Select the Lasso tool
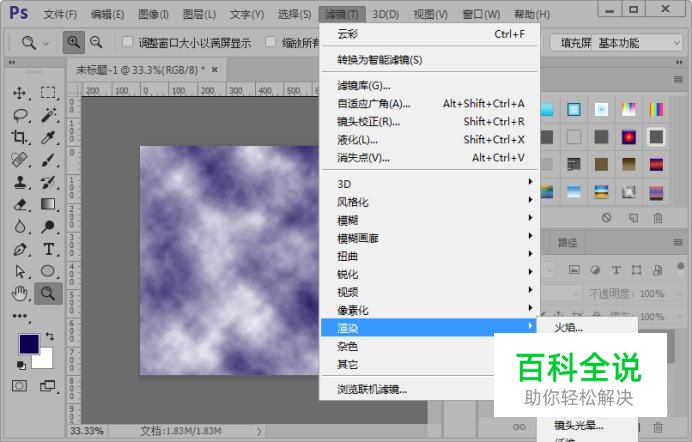692x442 pixels. pos(20,116)
